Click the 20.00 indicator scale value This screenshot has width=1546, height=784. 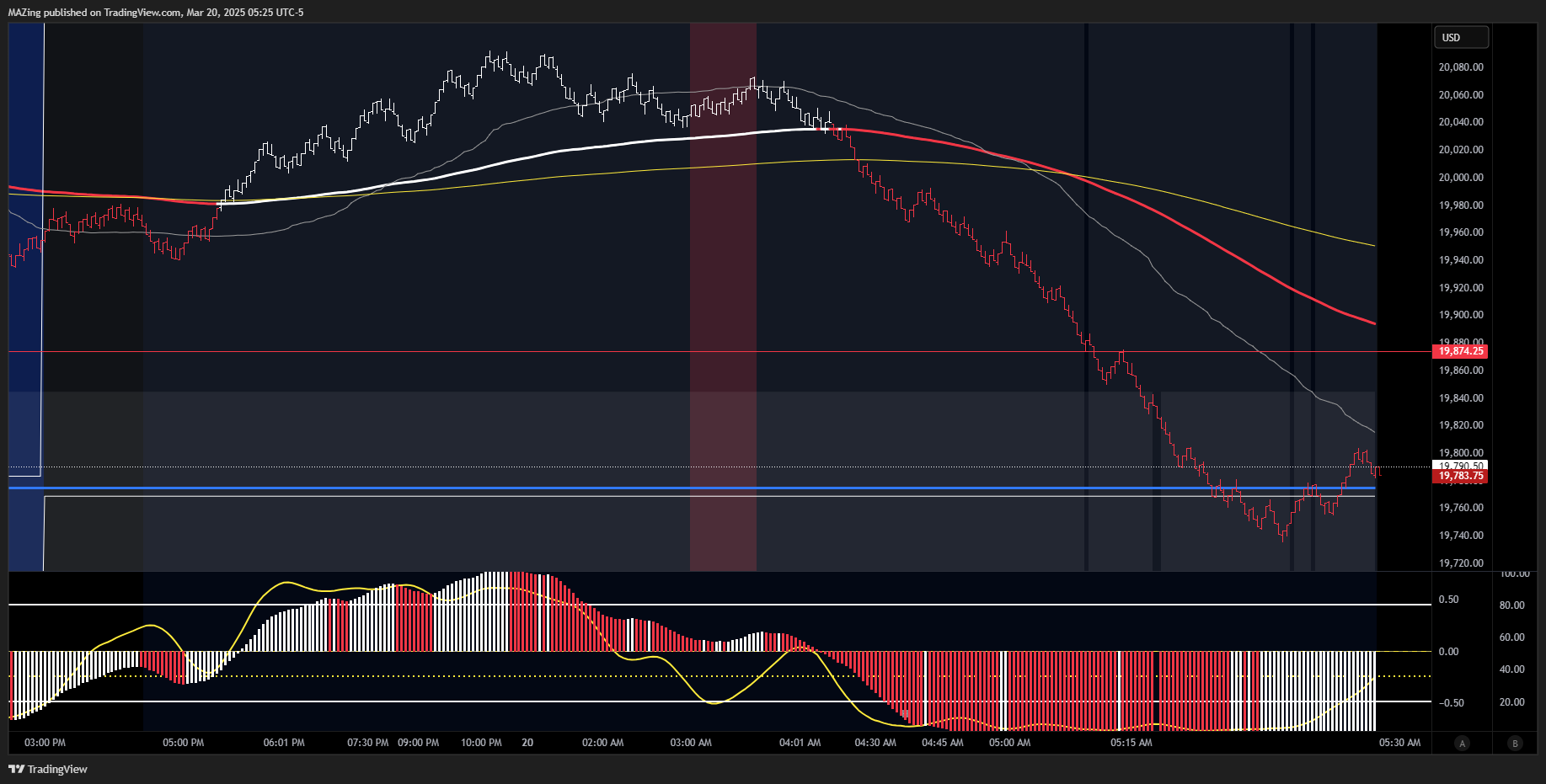1512,702
